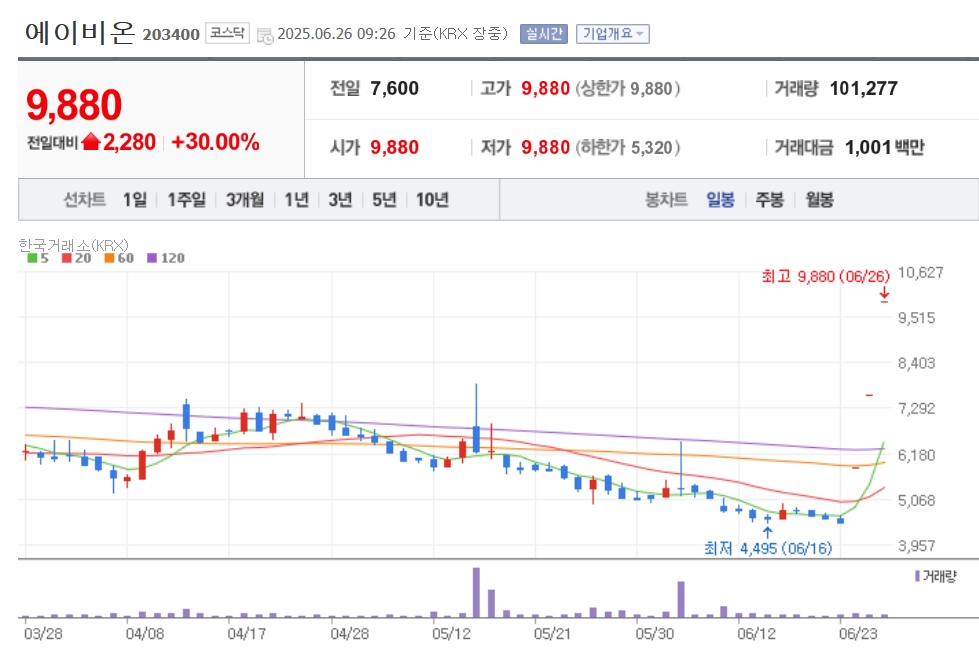
Task: Switch to 주봉 weekly candle chart
Action: (769, 200)
